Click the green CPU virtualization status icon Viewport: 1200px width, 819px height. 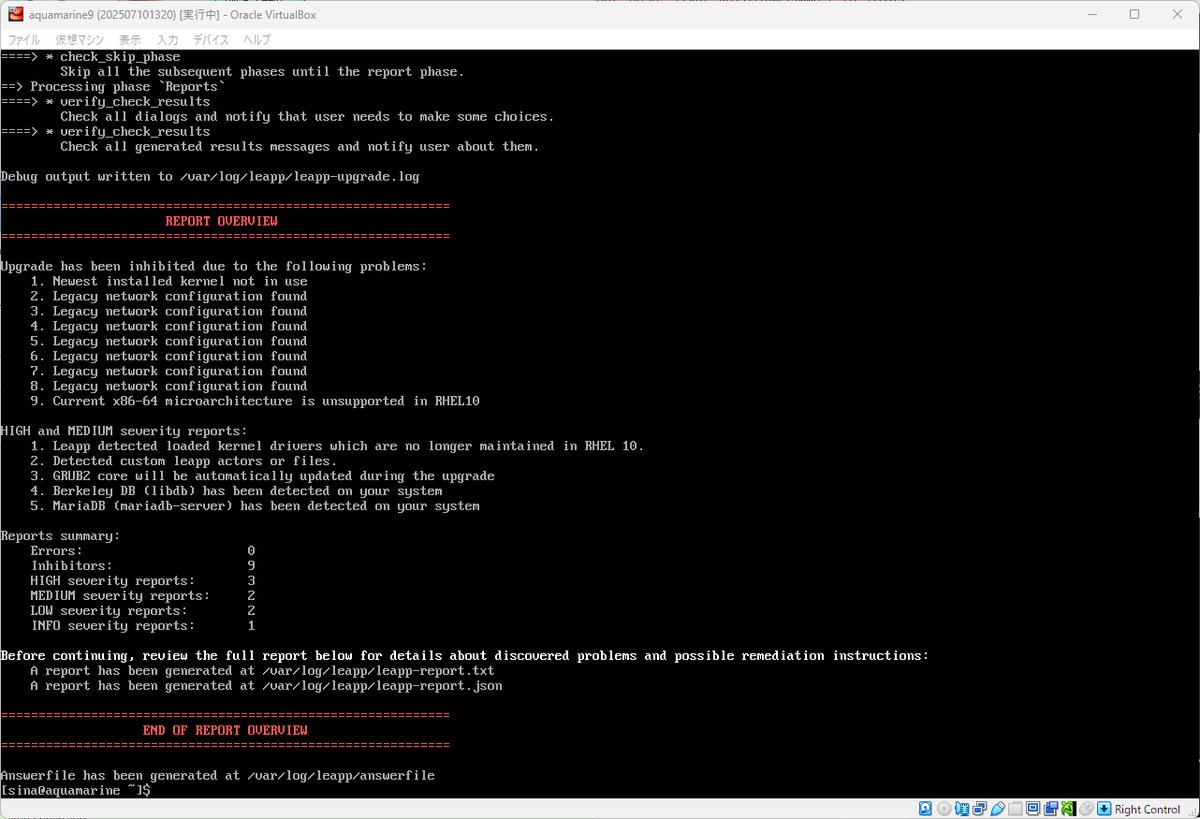pos(1068,809)
